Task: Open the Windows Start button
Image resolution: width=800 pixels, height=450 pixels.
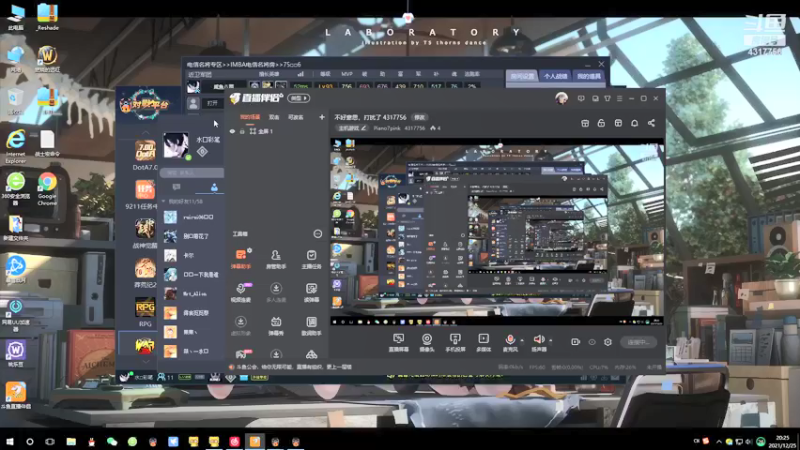Action: pyautogui.click(x=10, y=441)
